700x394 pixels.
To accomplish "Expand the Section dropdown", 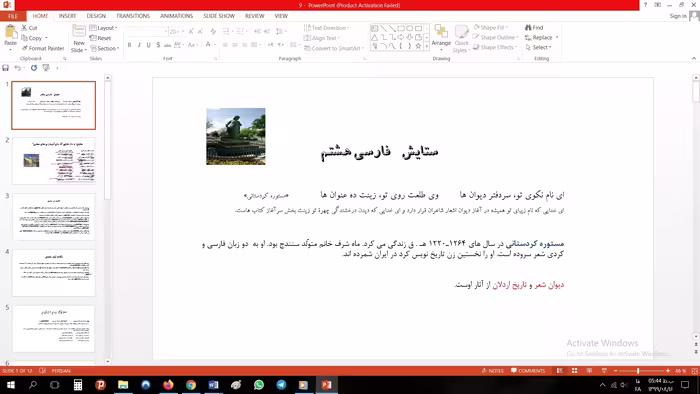I will 104,48.
